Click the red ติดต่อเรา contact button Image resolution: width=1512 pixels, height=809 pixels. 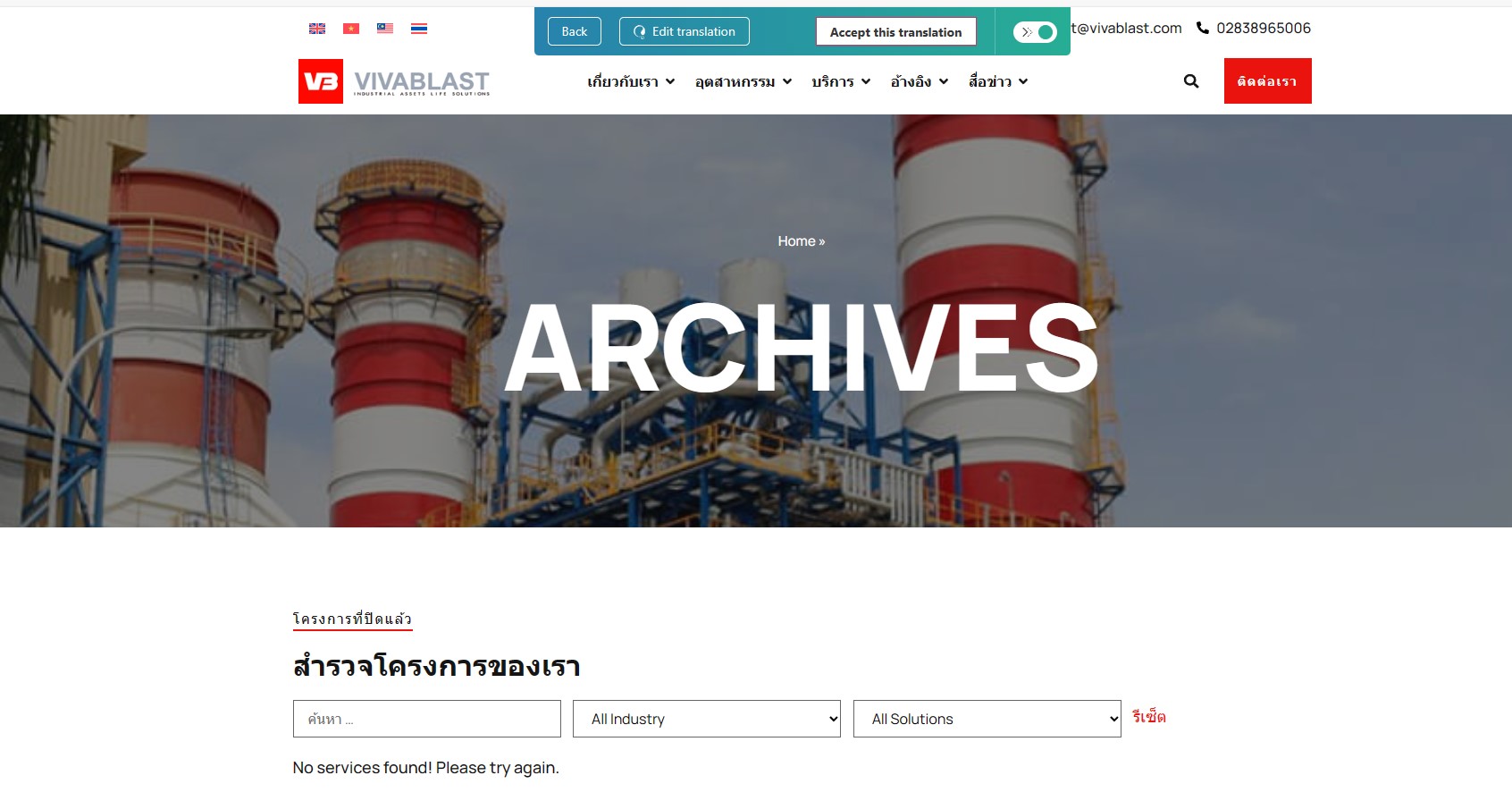coord(1268,81)
